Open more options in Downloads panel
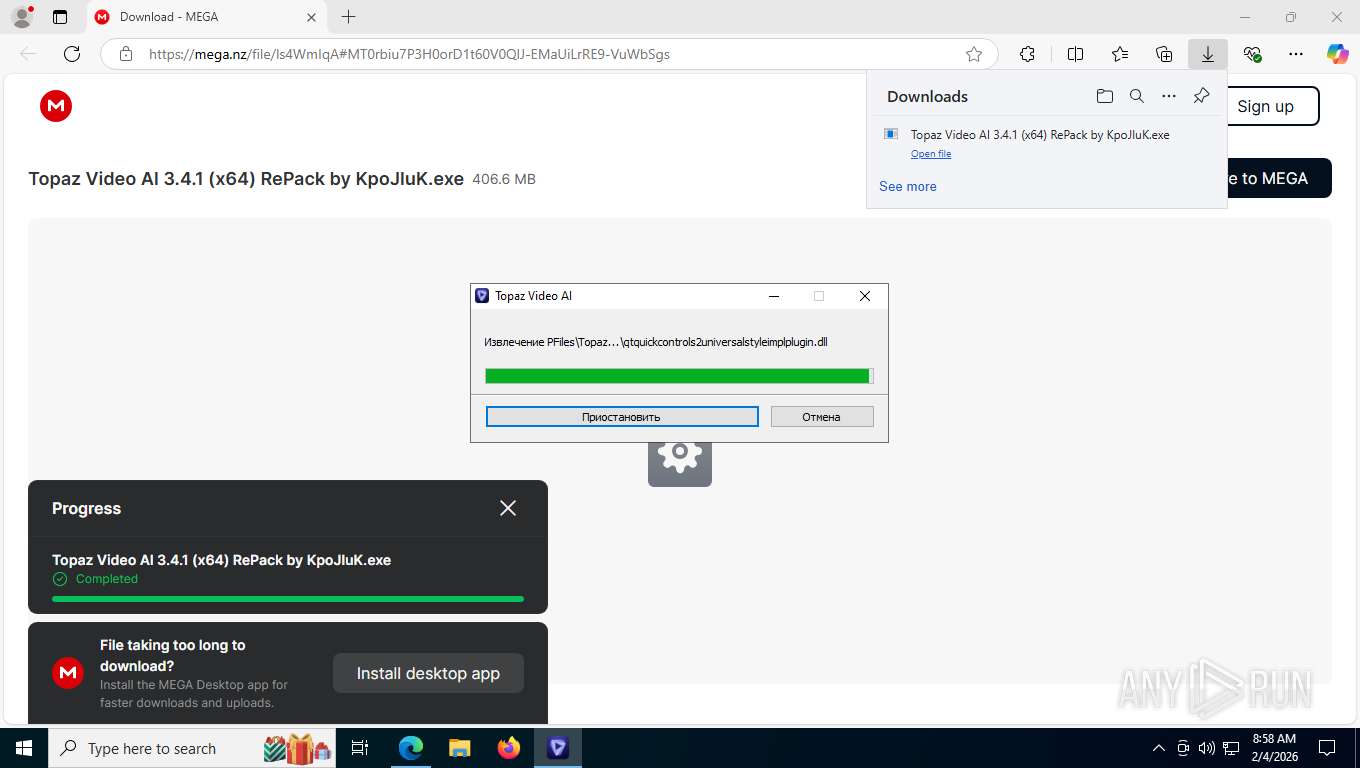The height and width of the screenshot is (768, 1360). [1168, 96]
